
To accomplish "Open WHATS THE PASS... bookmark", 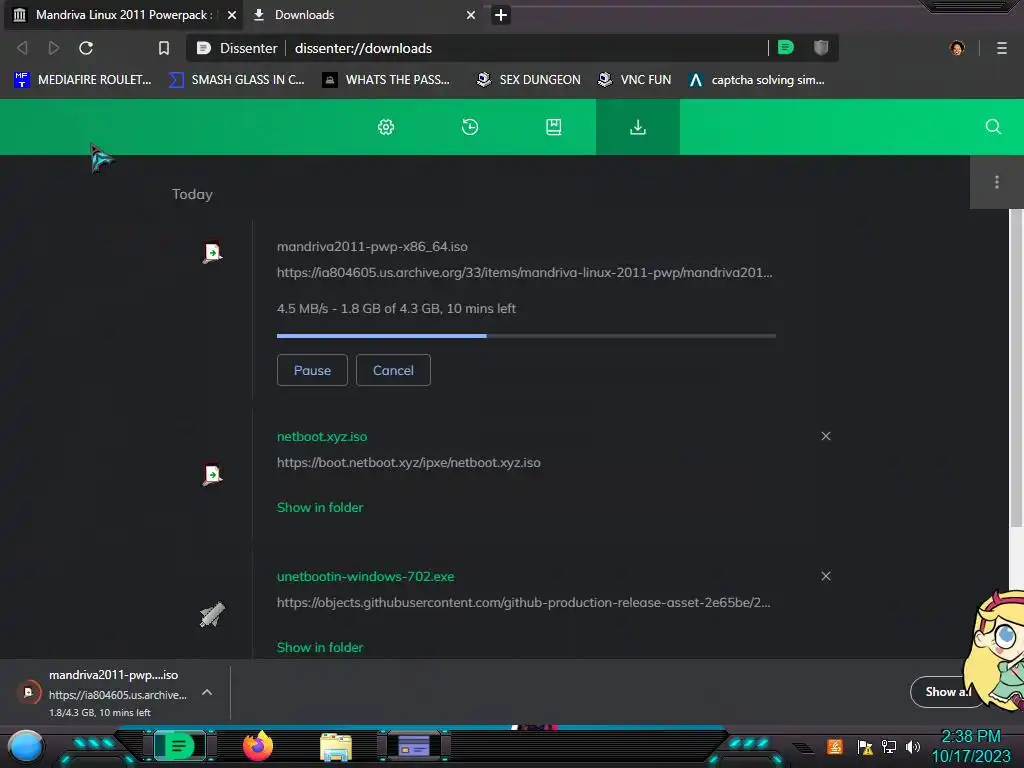I will click(x=386, y=80).
